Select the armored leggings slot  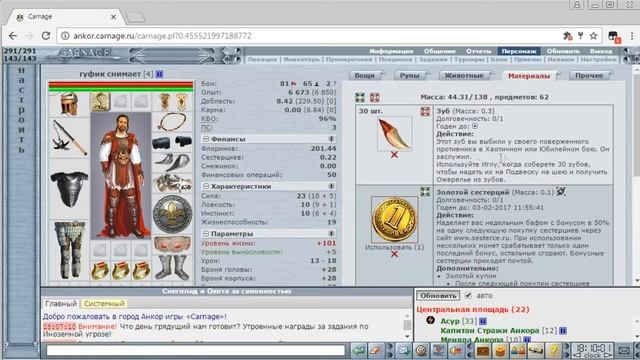[x=69, y=250]
